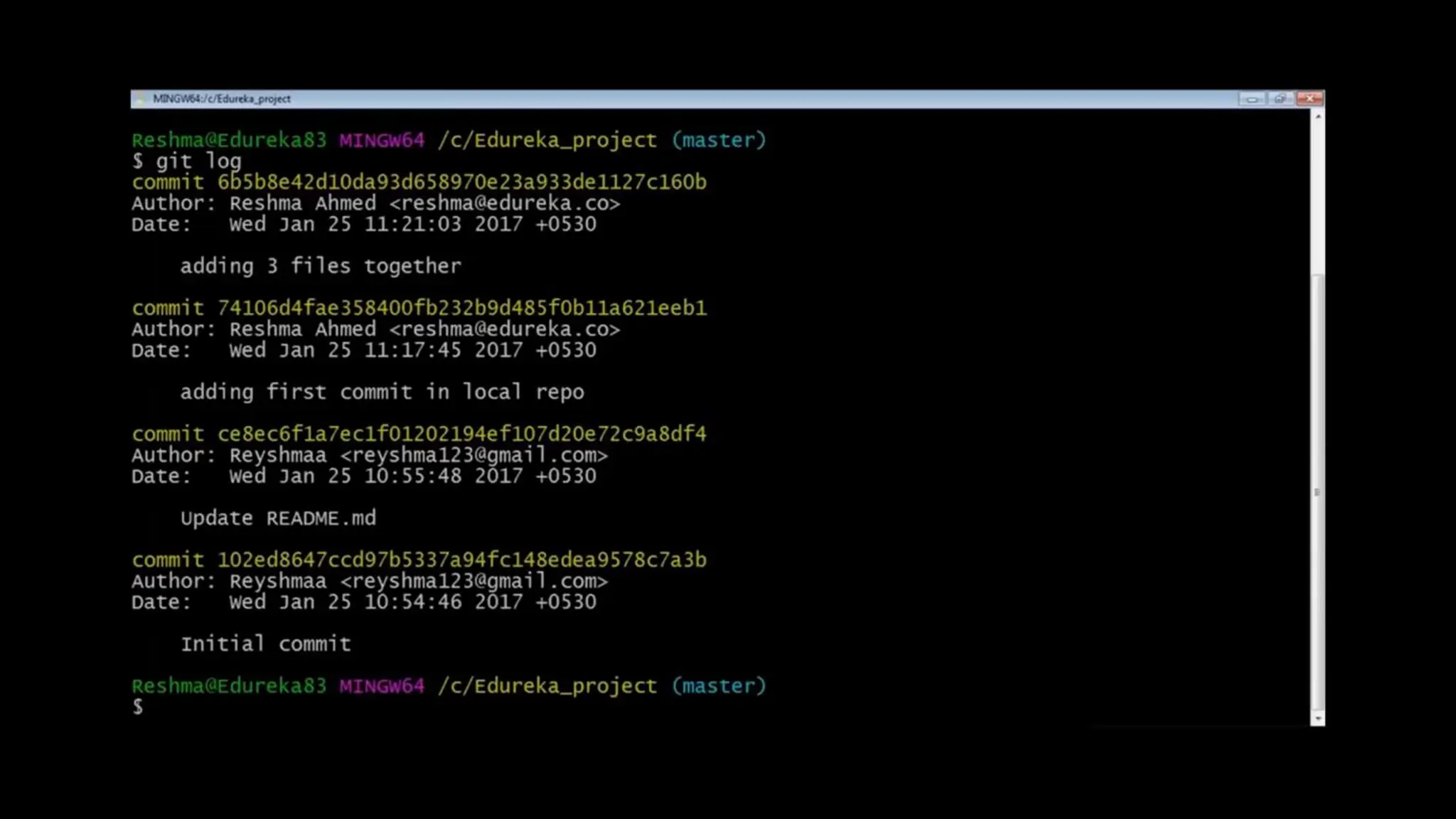Viewport: 1456px width, 819px height.
Task: Click the Git Bash icon in title bar
Action: coord(139,99)
